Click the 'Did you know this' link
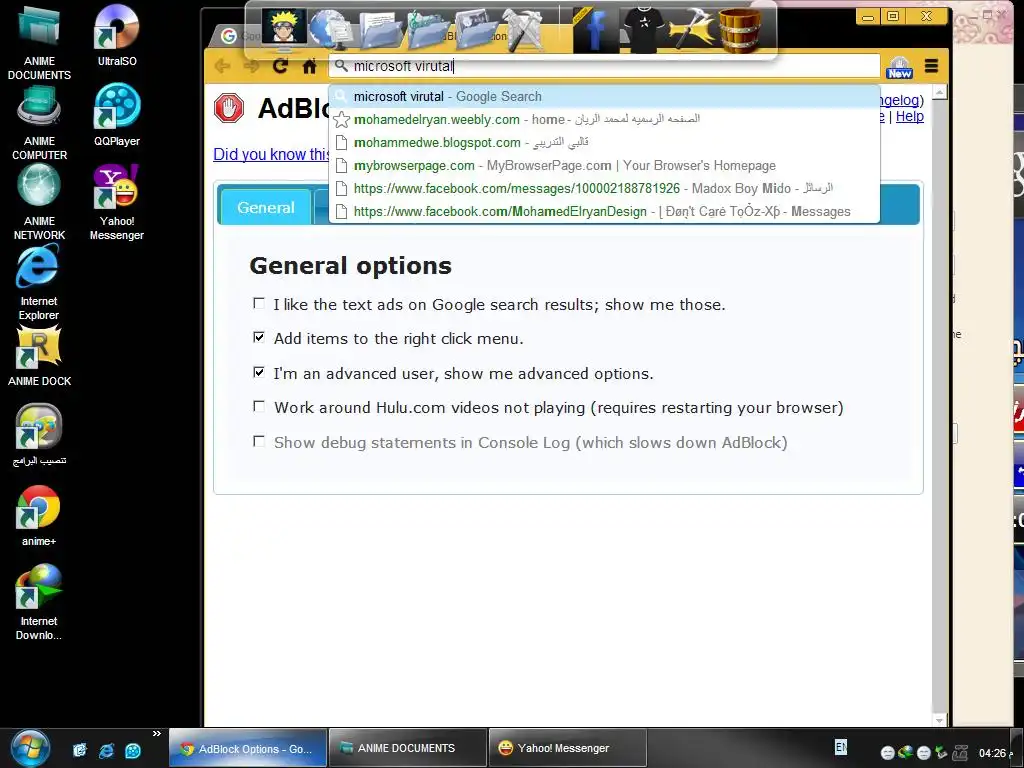 pos(271,155)
